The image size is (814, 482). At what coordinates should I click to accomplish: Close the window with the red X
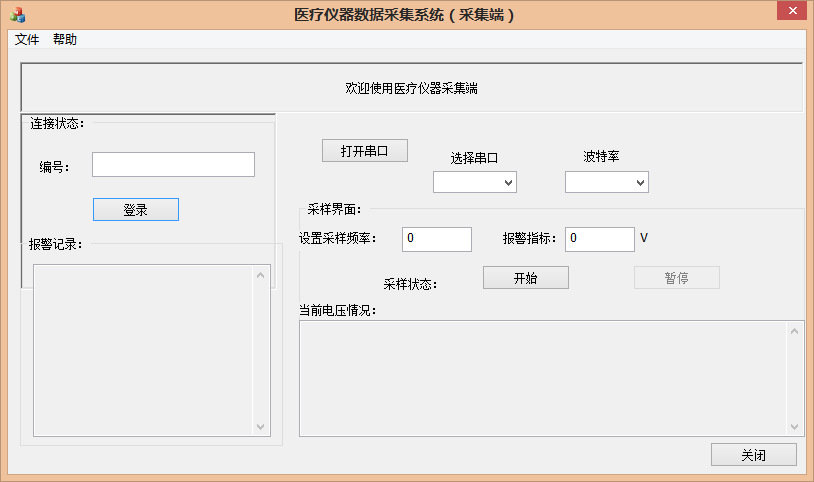point(792,10)
